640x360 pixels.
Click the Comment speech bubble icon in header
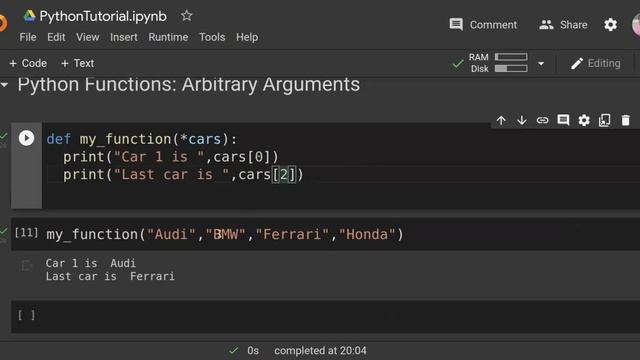coord(456,24)
